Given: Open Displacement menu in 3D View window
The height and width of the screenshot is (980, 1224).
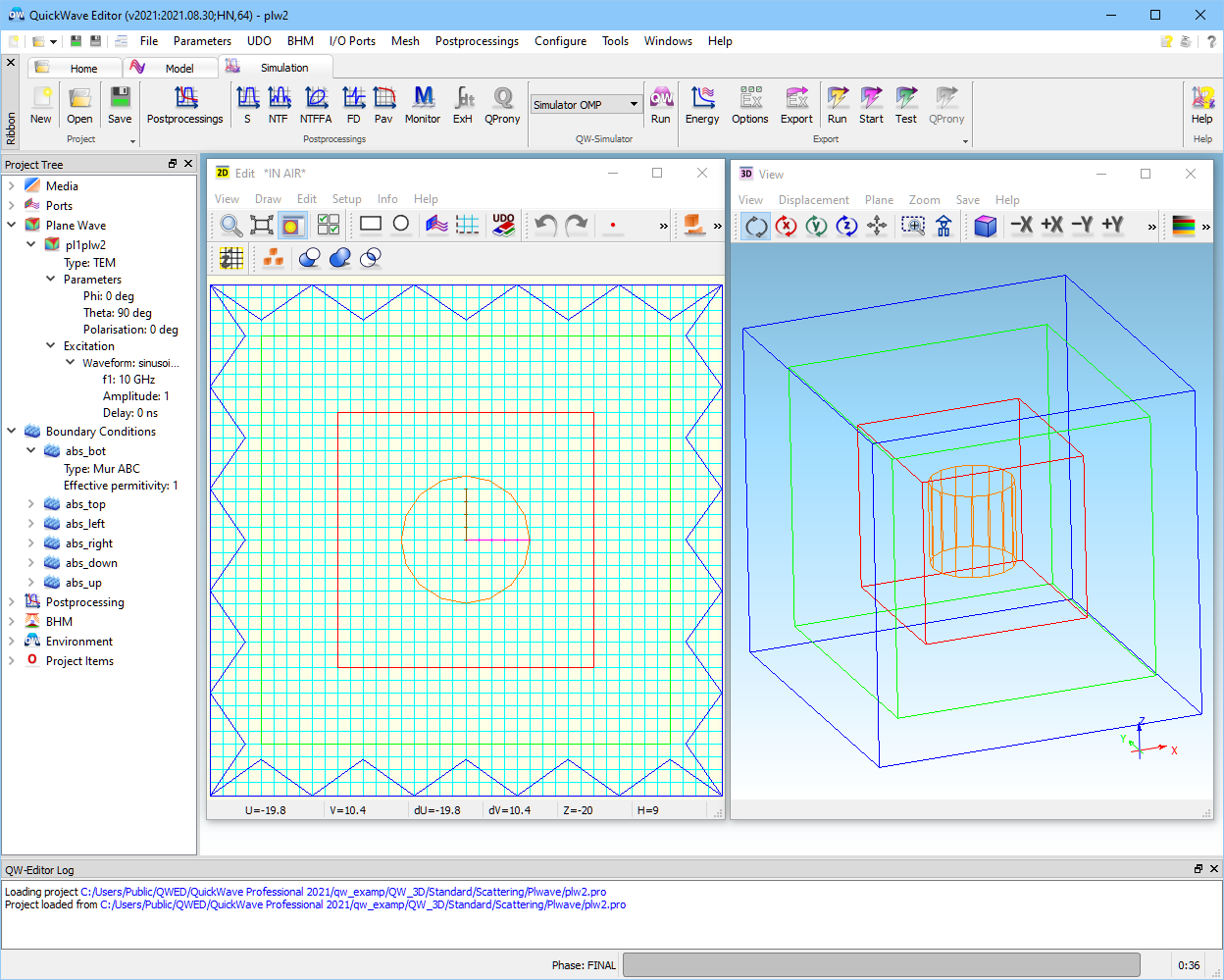Looking at the screenshot, I should [814, 200].
